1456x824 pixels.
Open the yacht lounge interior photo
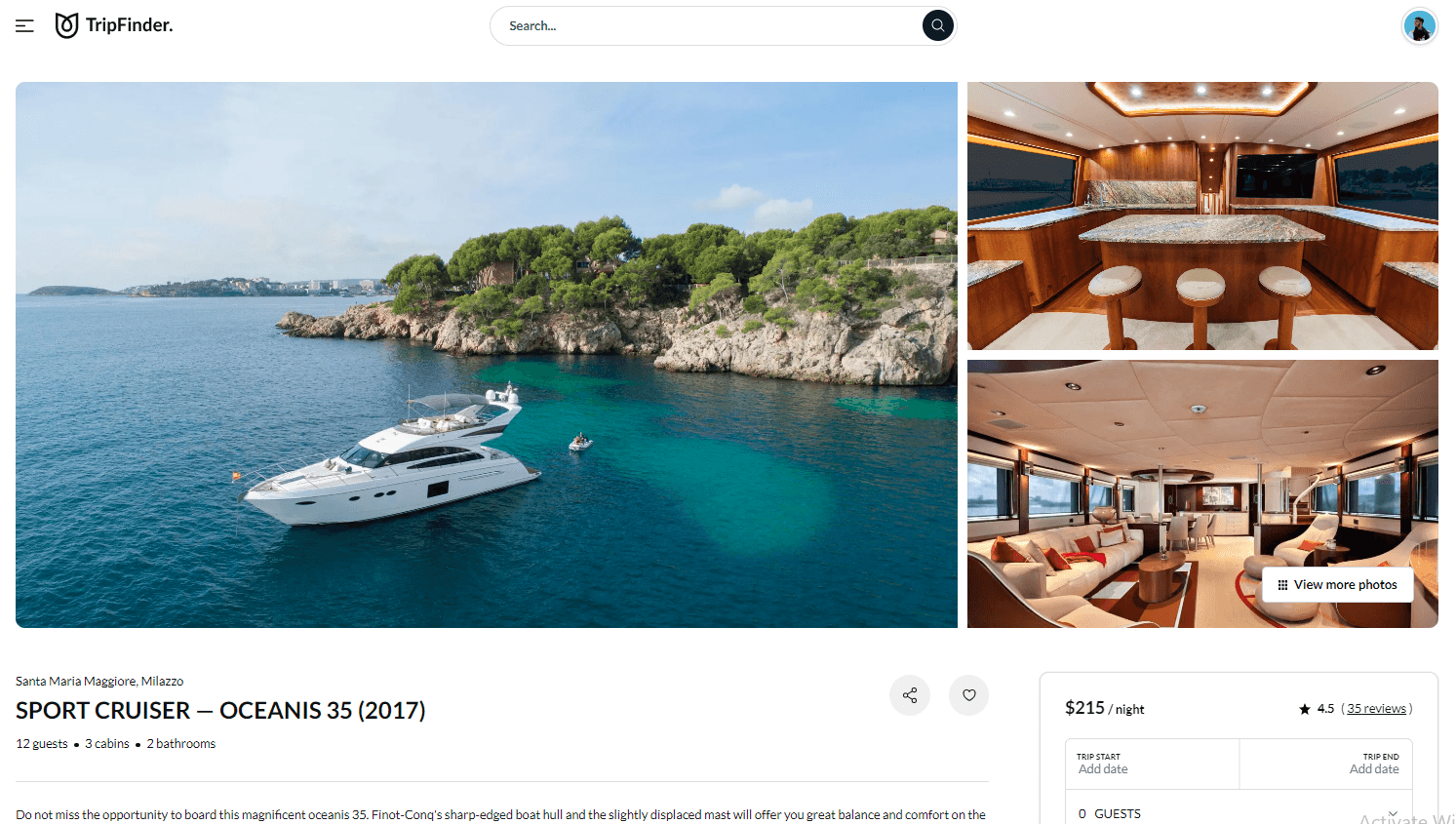click(x=1202, y=493)
